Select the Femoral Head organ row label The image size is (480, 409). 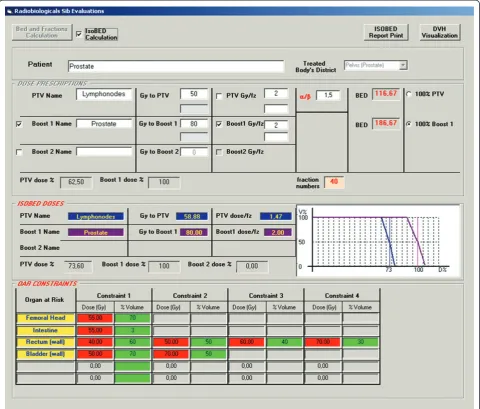46,318
